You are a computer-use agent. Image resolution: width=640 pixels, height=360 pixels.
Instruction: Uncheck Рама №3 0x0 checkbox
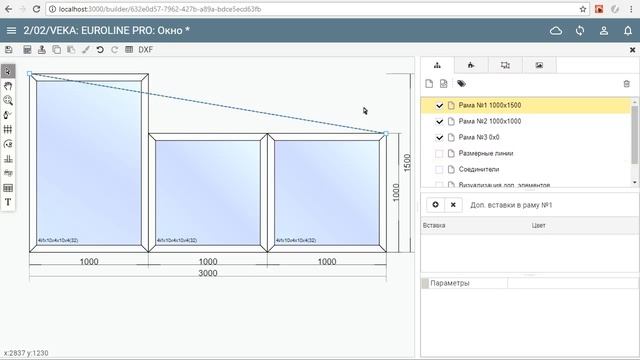(439, 138)
